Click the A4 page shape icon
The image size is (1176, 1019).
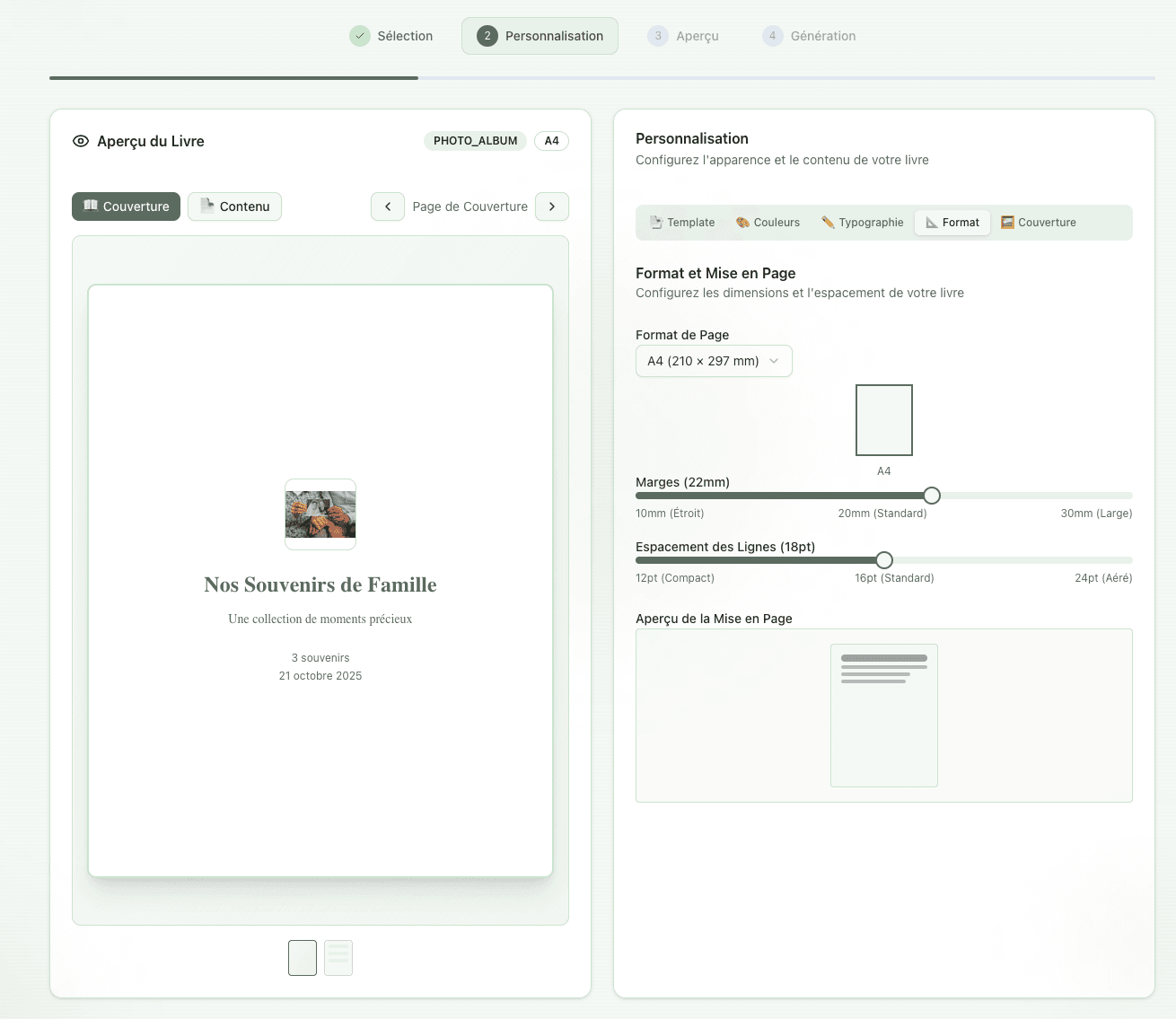tap(884, 420)
